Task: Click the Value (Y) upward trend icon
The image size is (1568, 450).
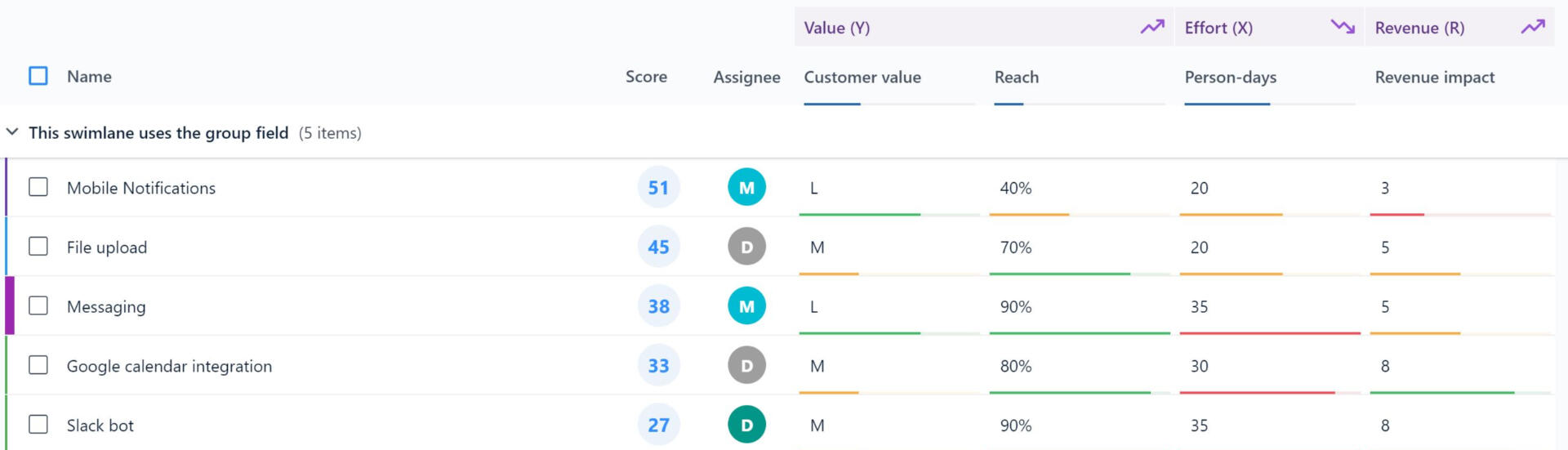Action: click(x=1151, y=28)
